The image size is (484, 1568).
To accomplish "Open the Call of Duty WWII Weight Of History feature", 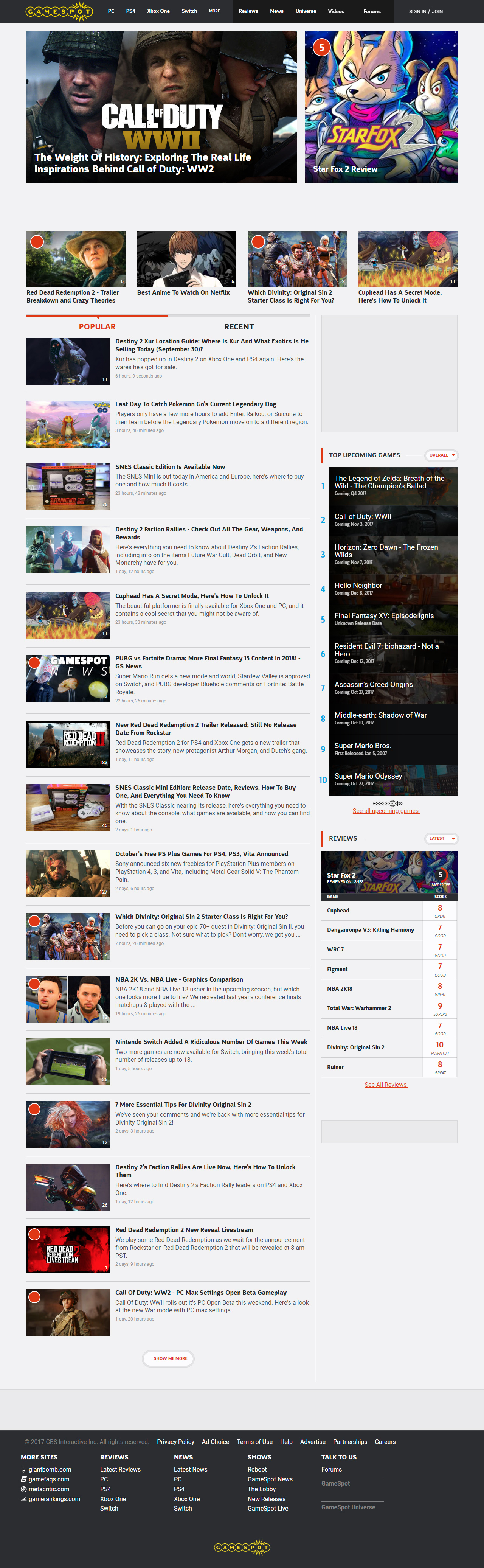I will click(161, 107).
